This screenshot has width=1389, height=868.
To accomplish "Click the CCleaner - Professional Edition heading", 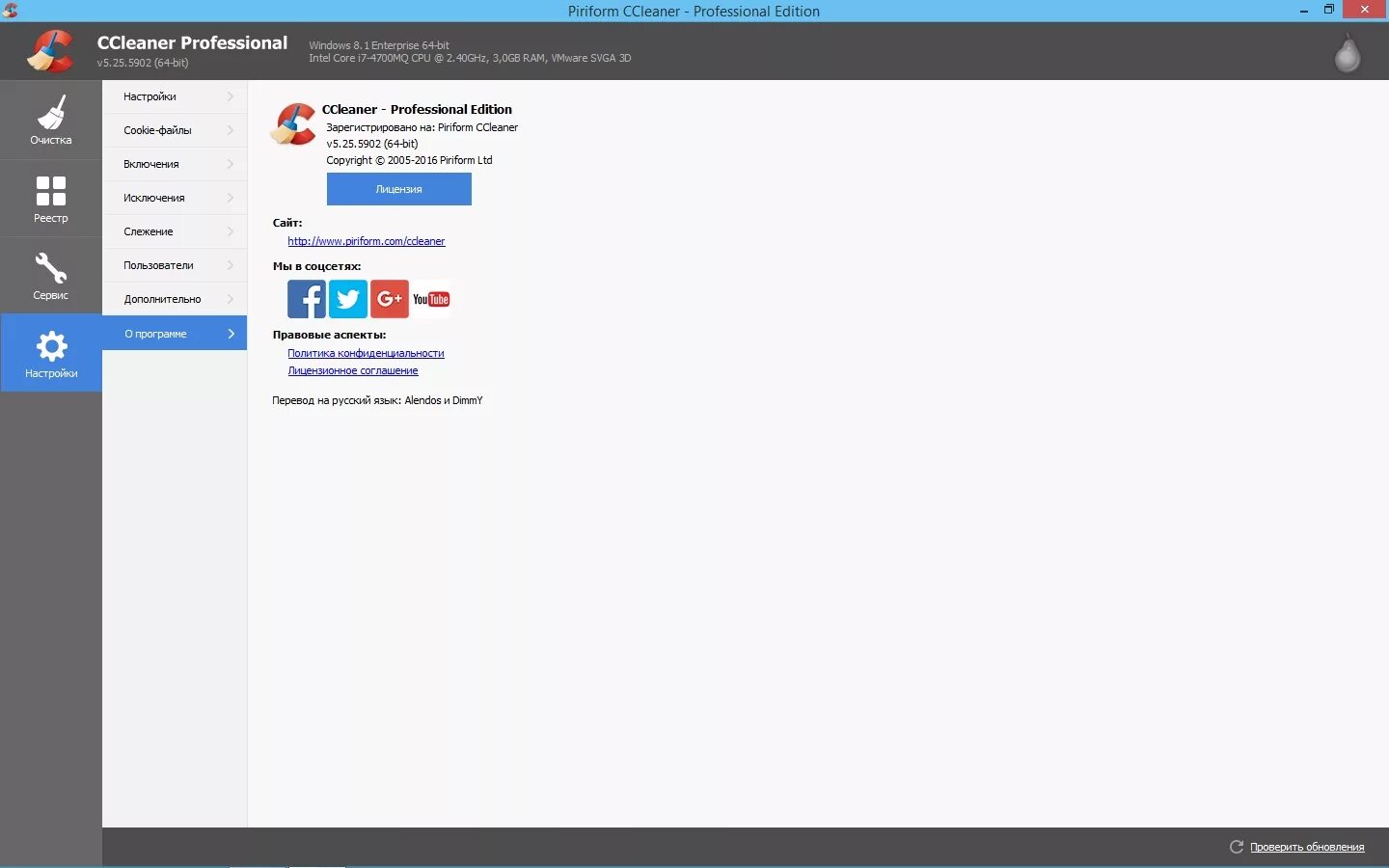I will [417, 109].
